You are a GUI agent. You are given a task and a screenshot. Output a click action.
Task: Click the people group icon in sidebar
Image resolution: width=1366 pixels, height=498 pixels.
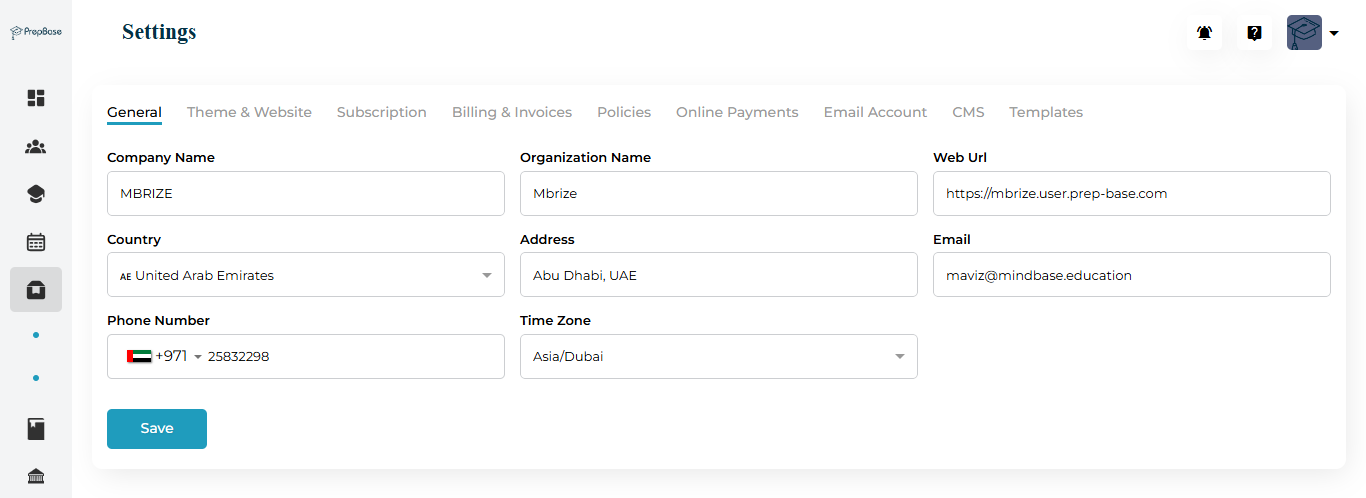pos(36,147)
